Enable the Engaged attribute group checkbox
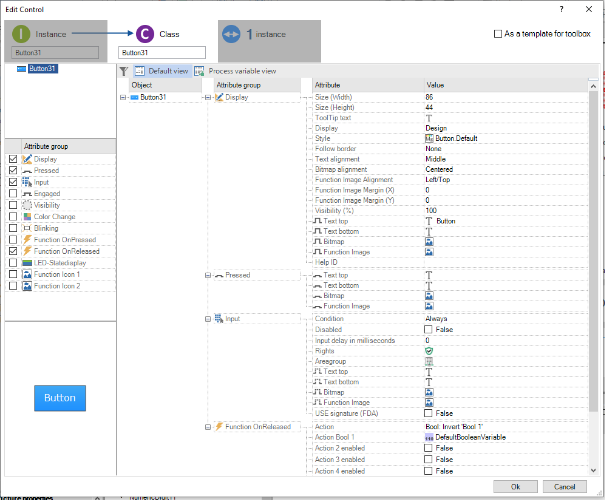 click(13, 193)
